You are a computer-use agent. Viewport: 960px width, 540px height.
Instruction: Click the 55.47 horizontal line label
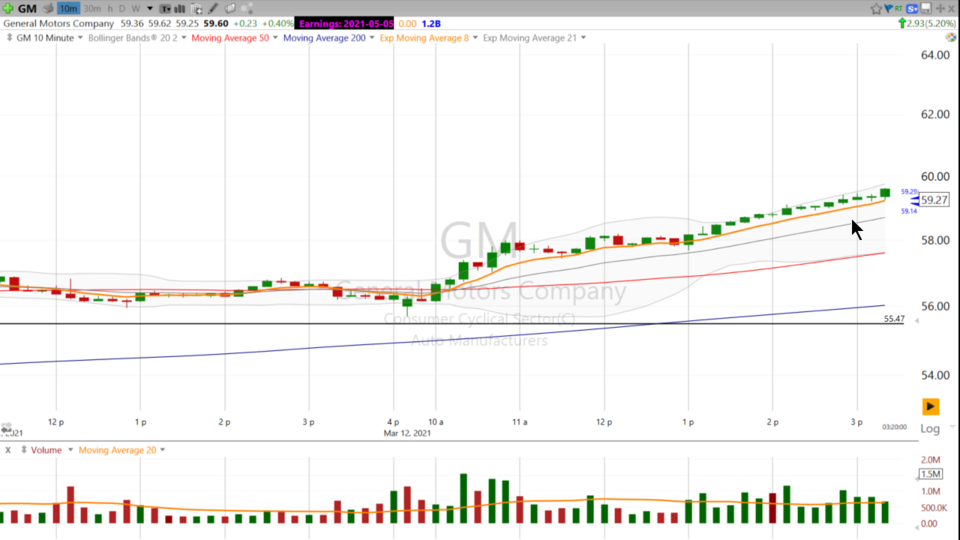(894, 319)
